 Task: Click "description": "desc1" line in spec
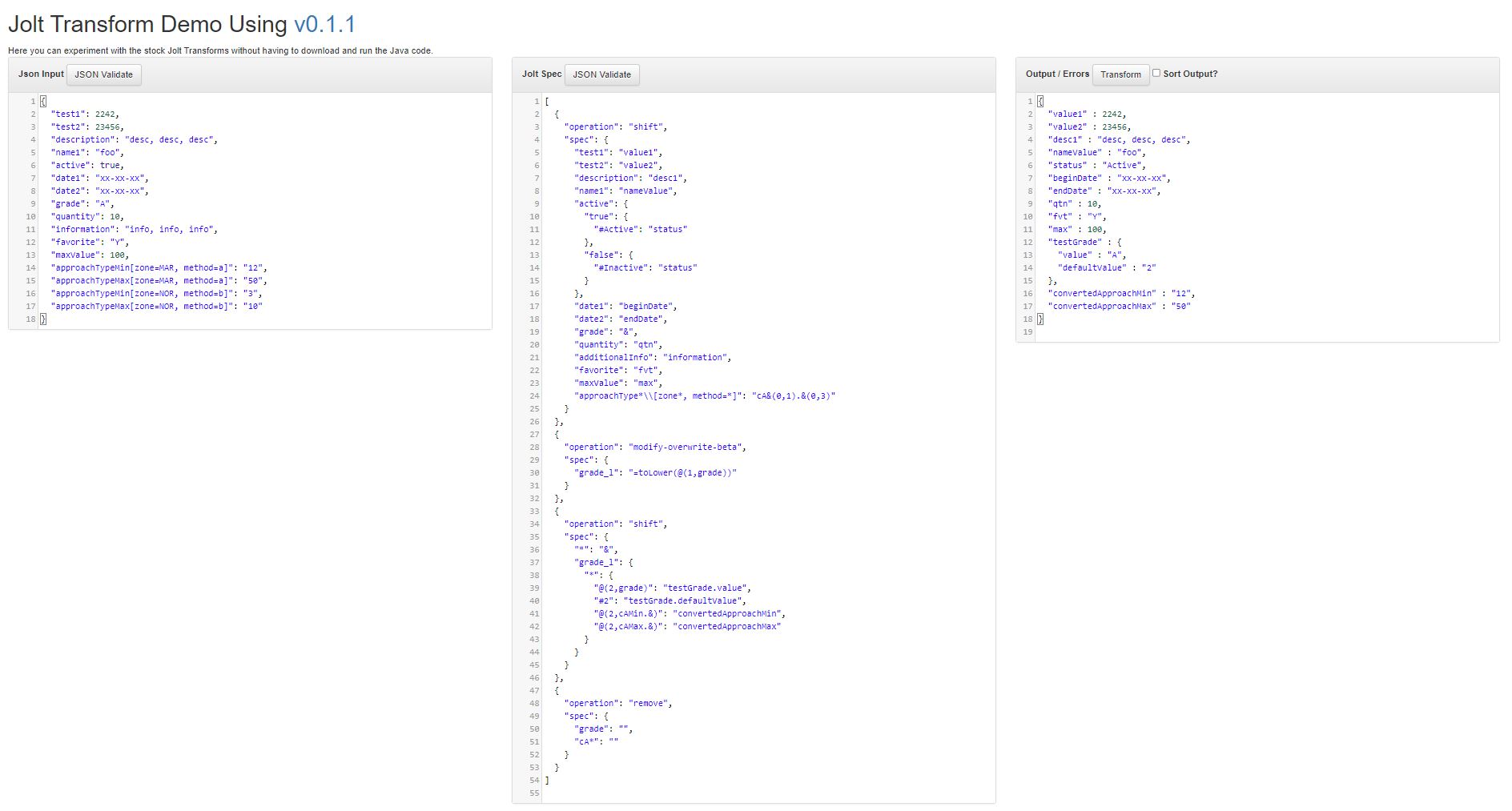(630, 179)
